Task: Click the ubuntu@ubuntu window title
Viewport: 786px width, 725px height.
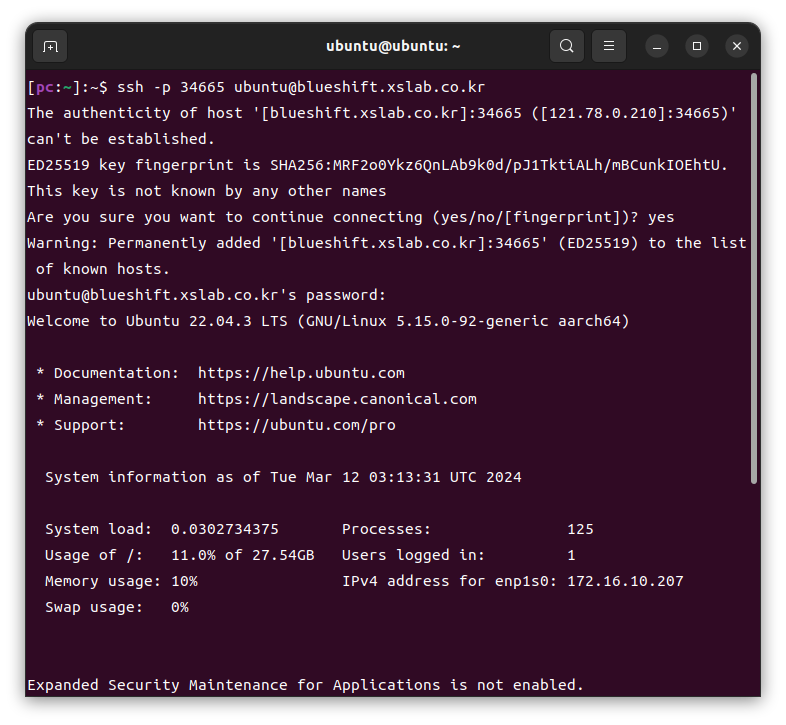Action: 393,46
